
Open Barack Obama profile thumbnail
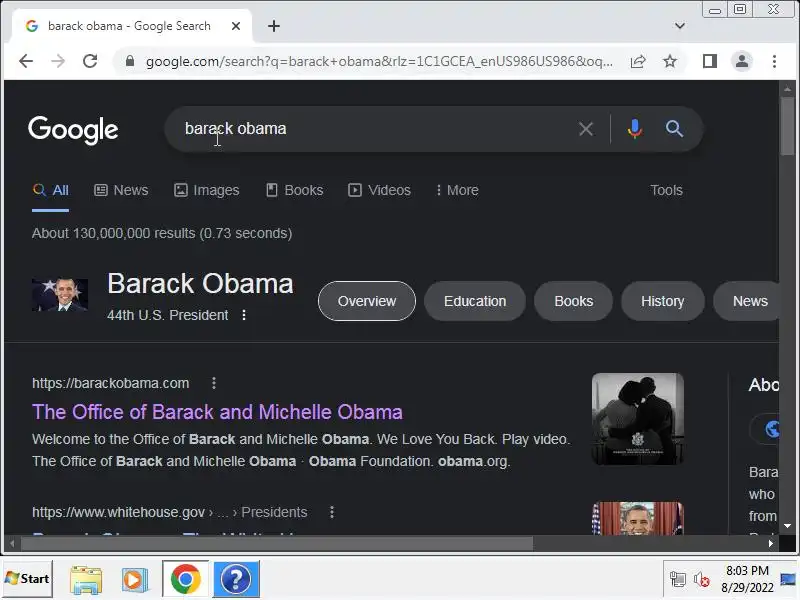click(x=60, y=295)
